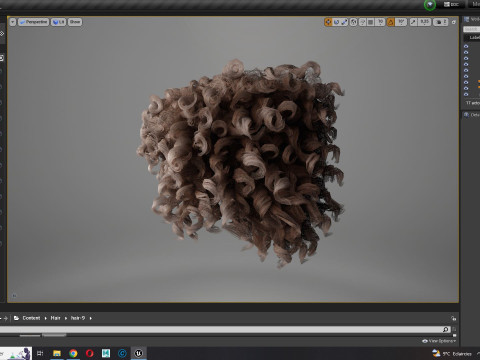480x360 pixels.
Task: Click the magnifier search icon
Action: click(x=446, y=329)
